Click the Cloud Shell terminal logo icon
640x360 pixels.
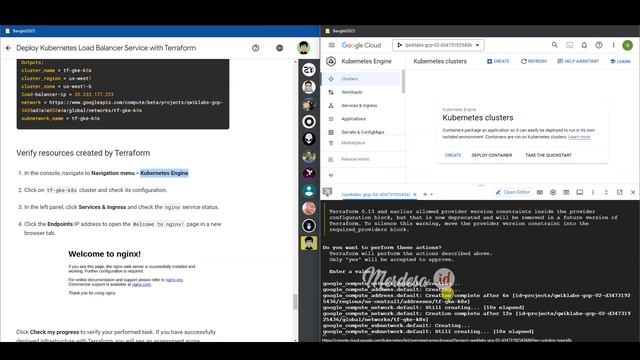[x=327, y=192]
